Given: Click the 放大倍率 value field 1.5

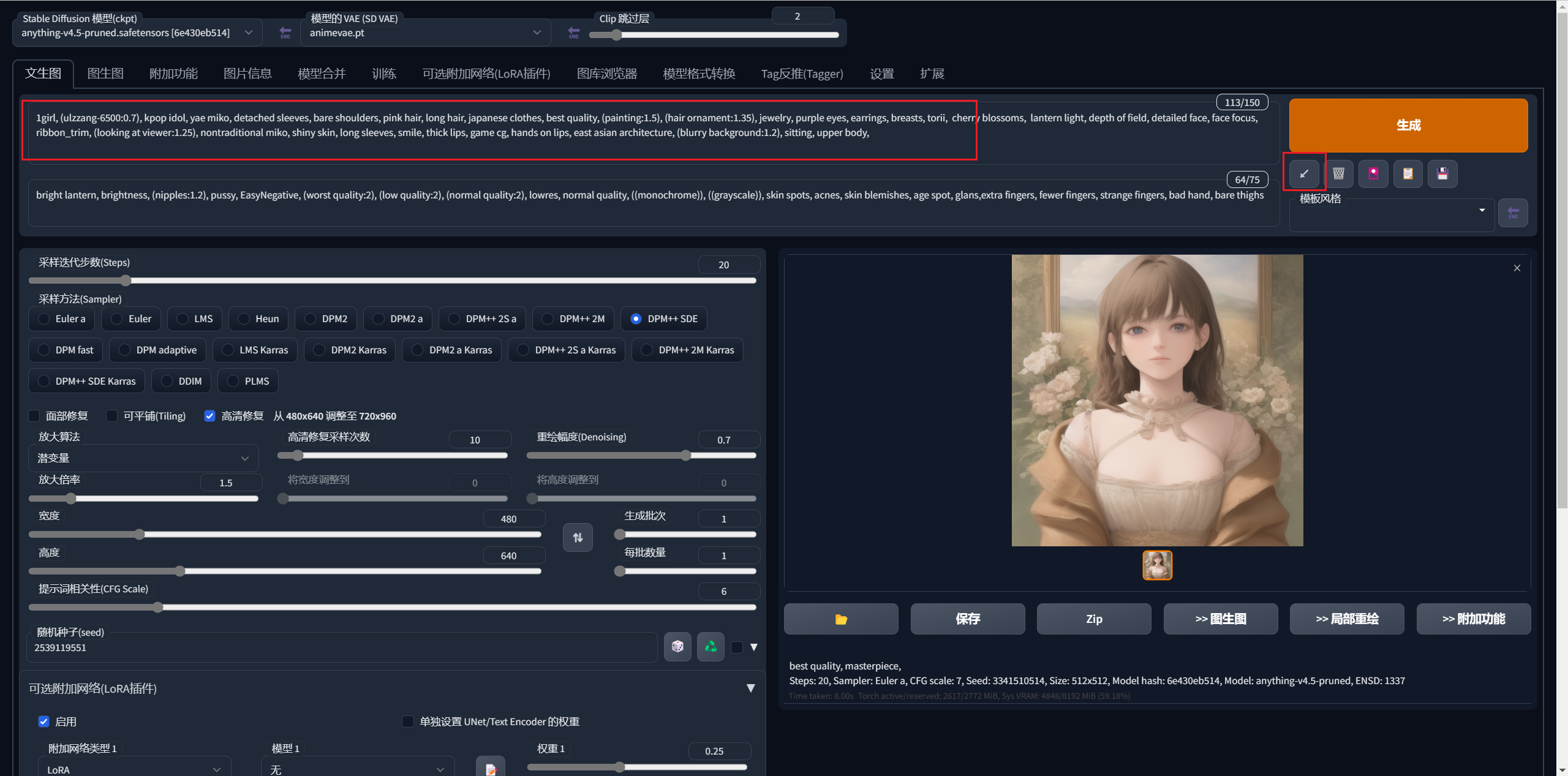Looking at the screenshot, I should click(x=230, y=483).
